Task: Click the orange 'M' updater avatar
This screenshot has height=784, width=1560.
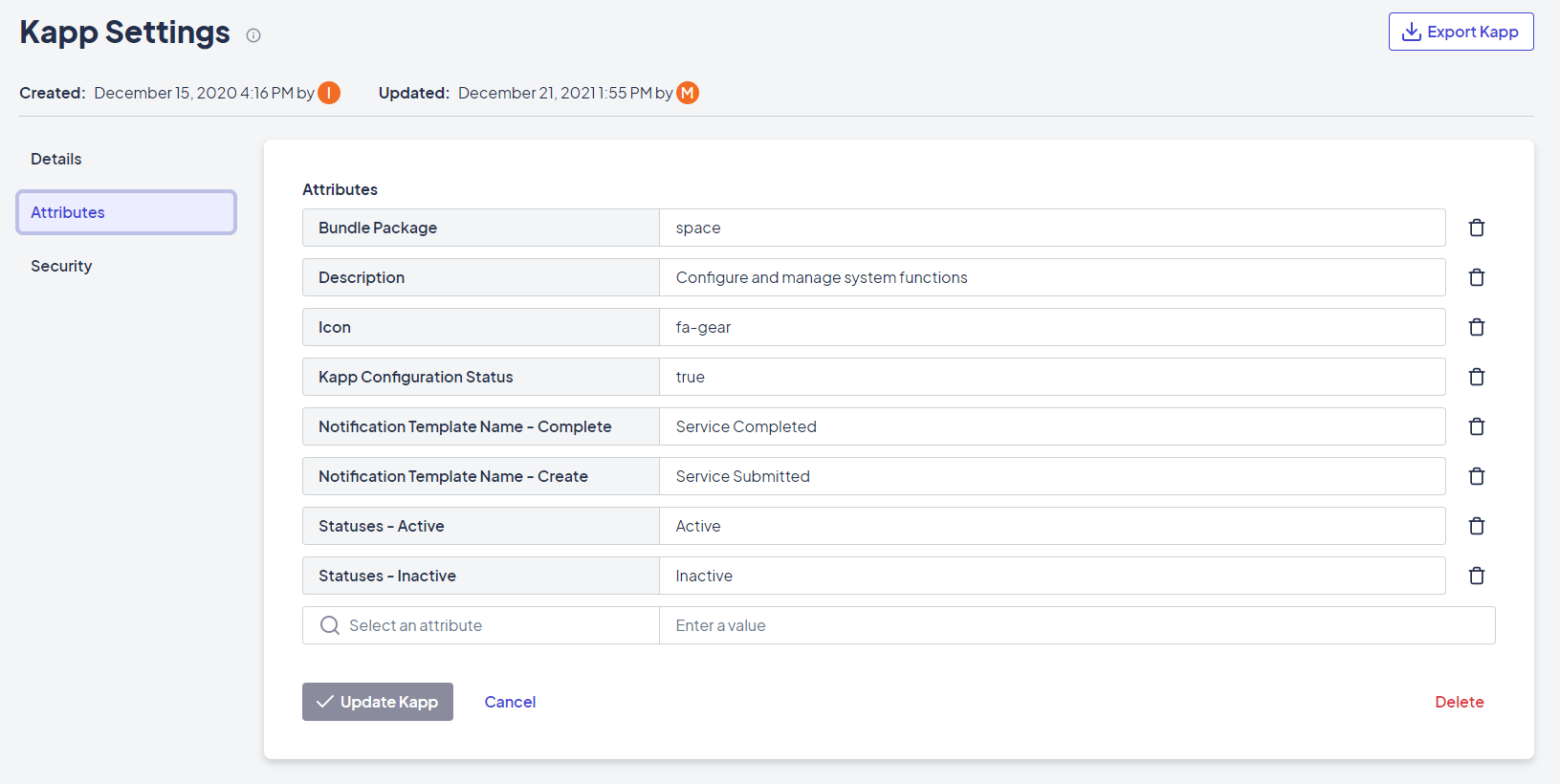Action: (x=688, y=93)
